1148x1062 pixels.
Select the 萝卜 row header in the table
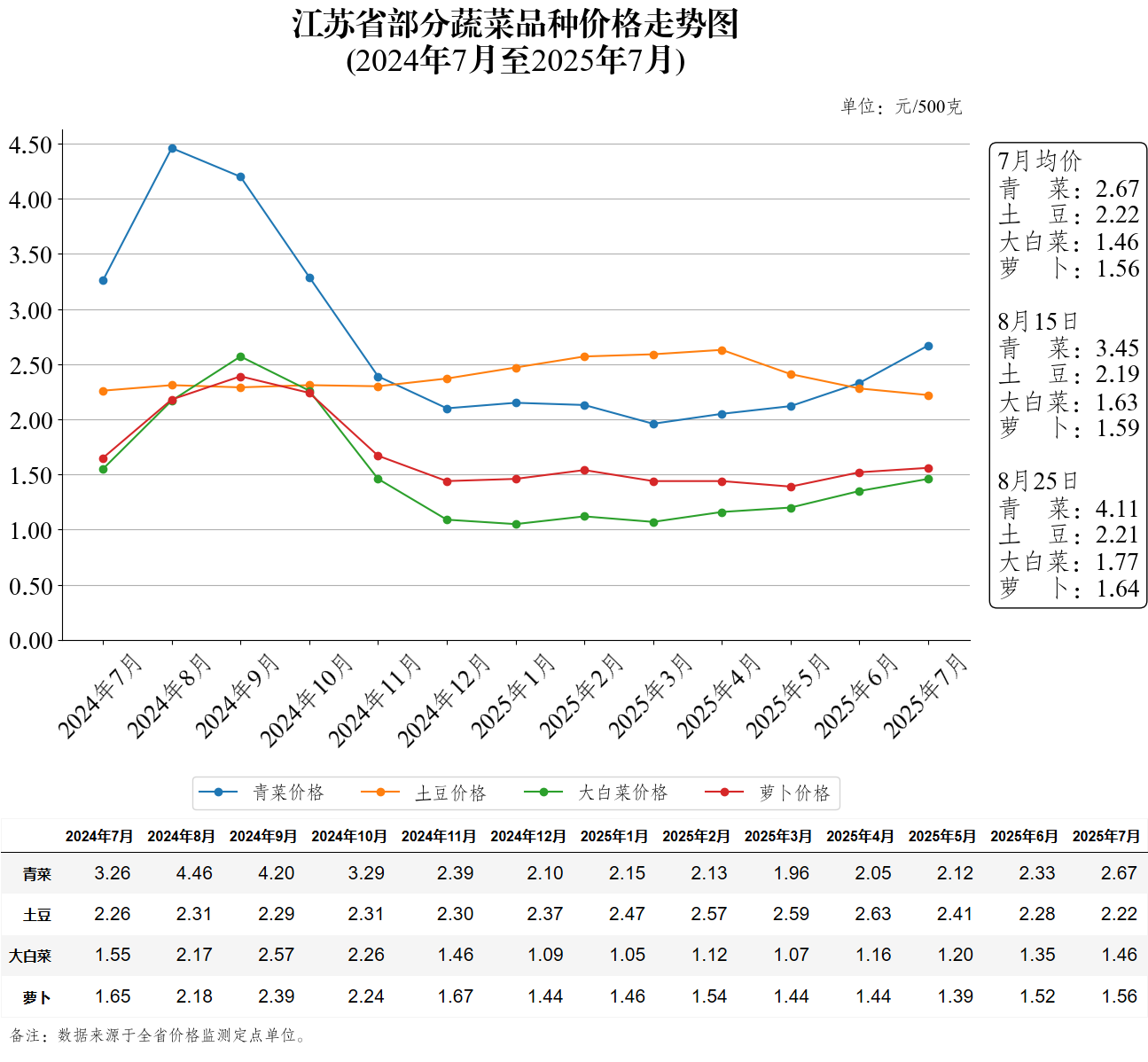(x=36, y=997)
